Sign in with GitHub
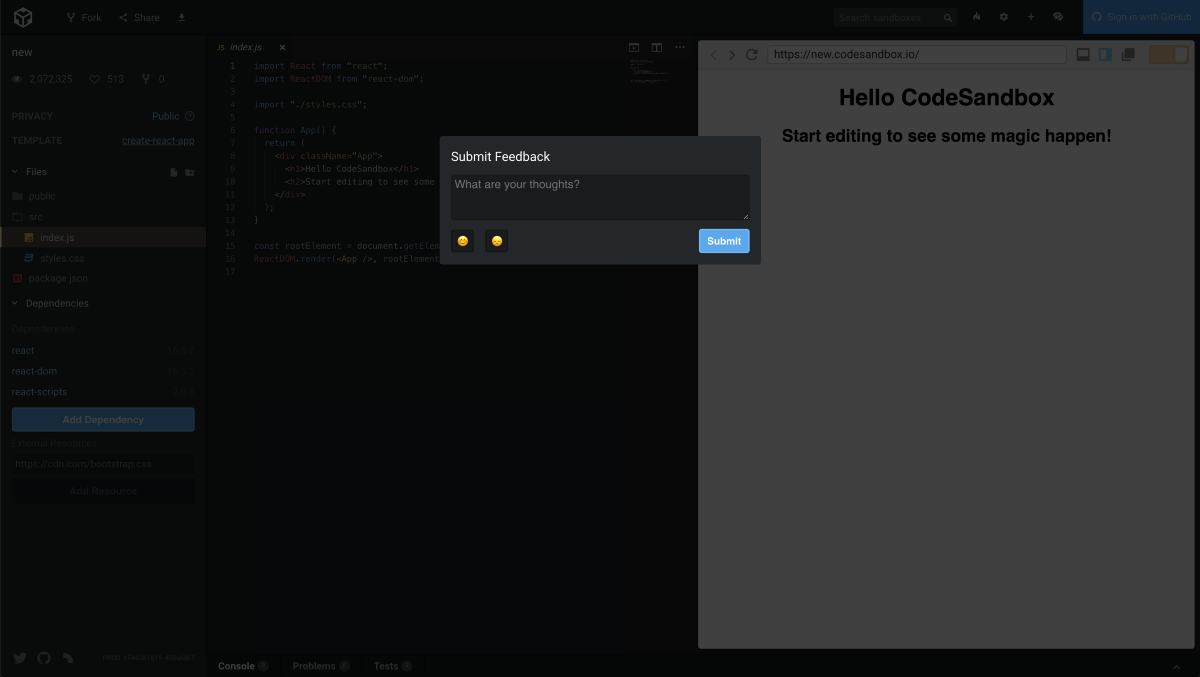 [x=1141, y=17]
